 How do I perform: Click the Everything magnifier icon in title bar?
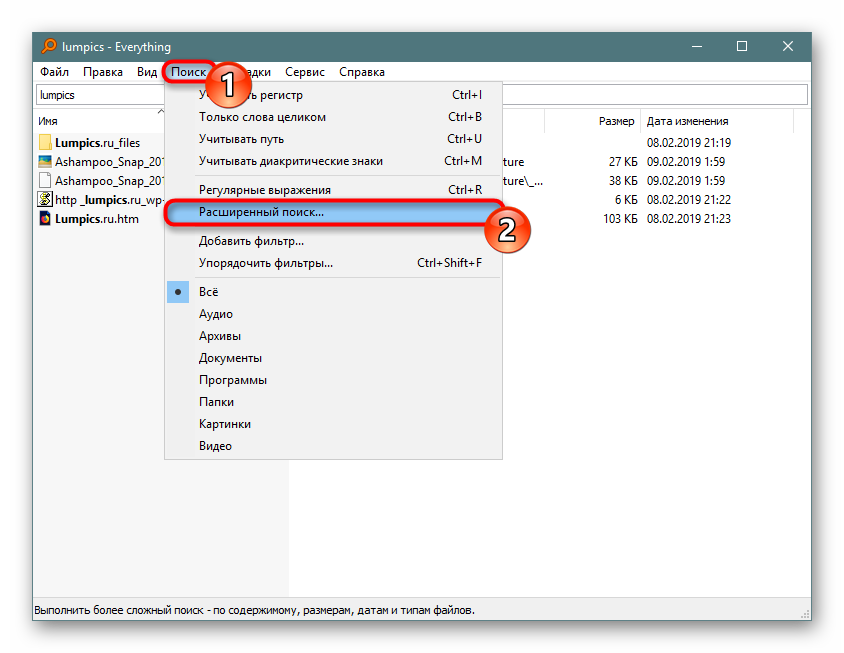pyautogui.click(x=49, y=46)
